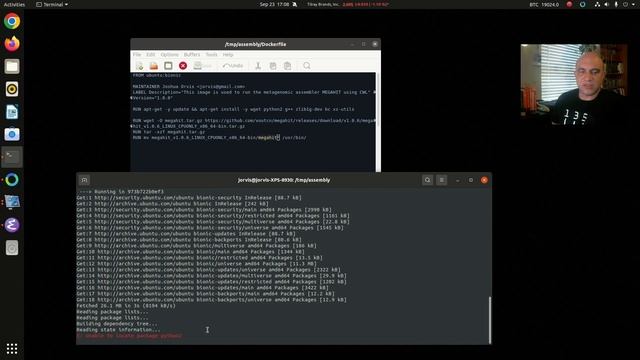Click the microphone icon in system tray
The width and height of the screenshot is (640, 360).
coord(616,4)
